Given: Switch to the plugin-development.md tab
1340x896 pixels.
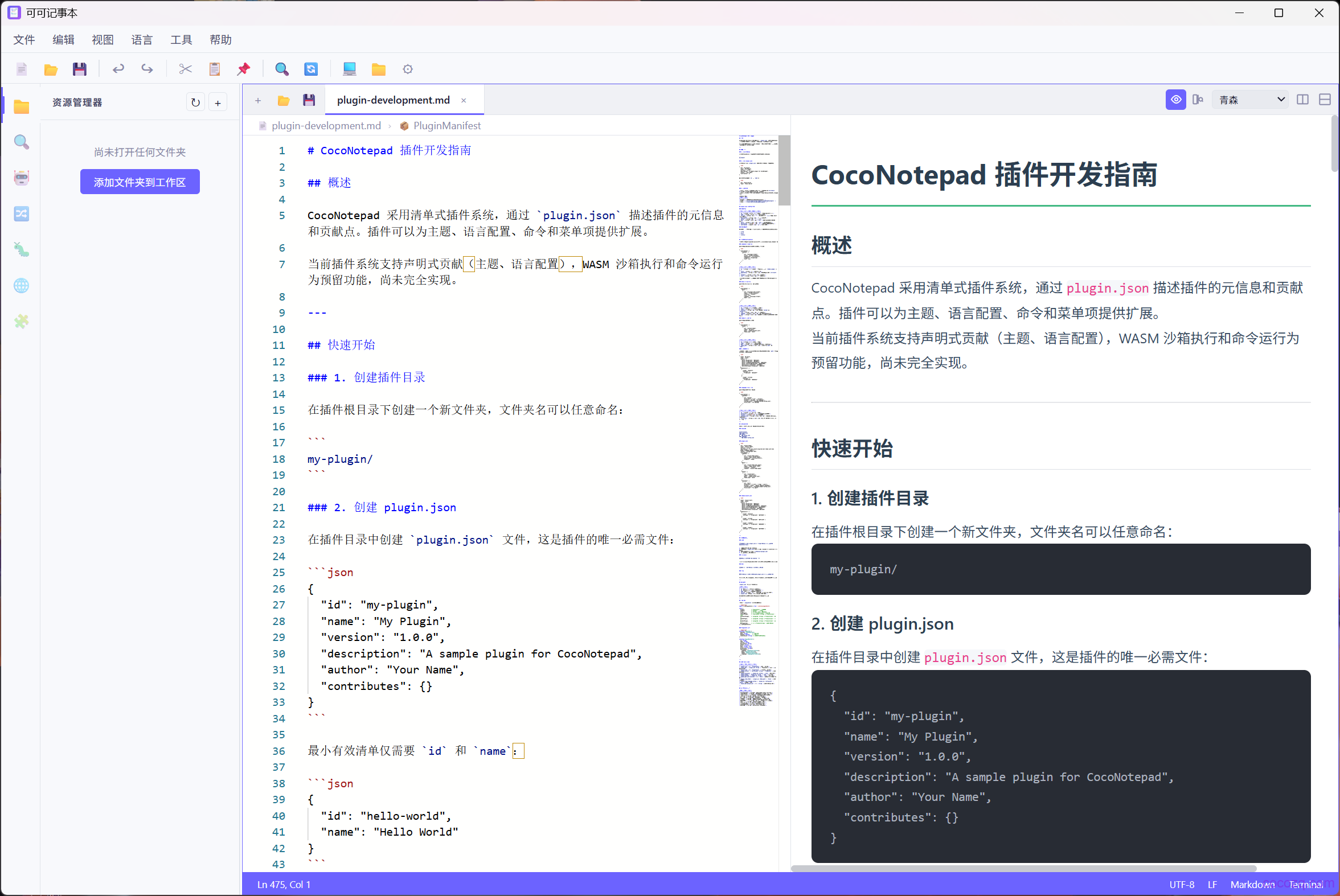Looking at the screenshot, I should click(x=394, y=100).
